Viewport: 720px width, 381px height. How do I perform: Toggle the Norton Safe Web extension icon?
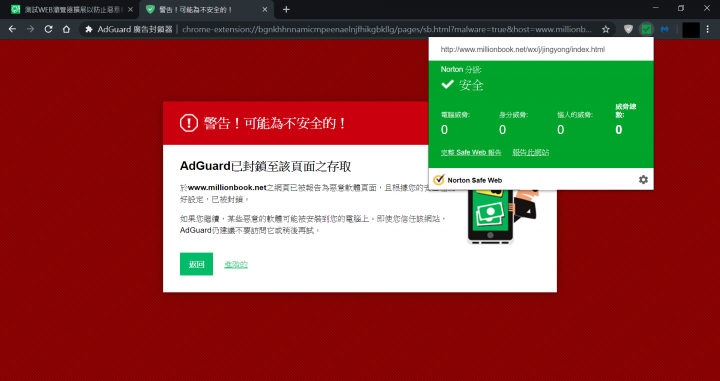tap(647, 29)
